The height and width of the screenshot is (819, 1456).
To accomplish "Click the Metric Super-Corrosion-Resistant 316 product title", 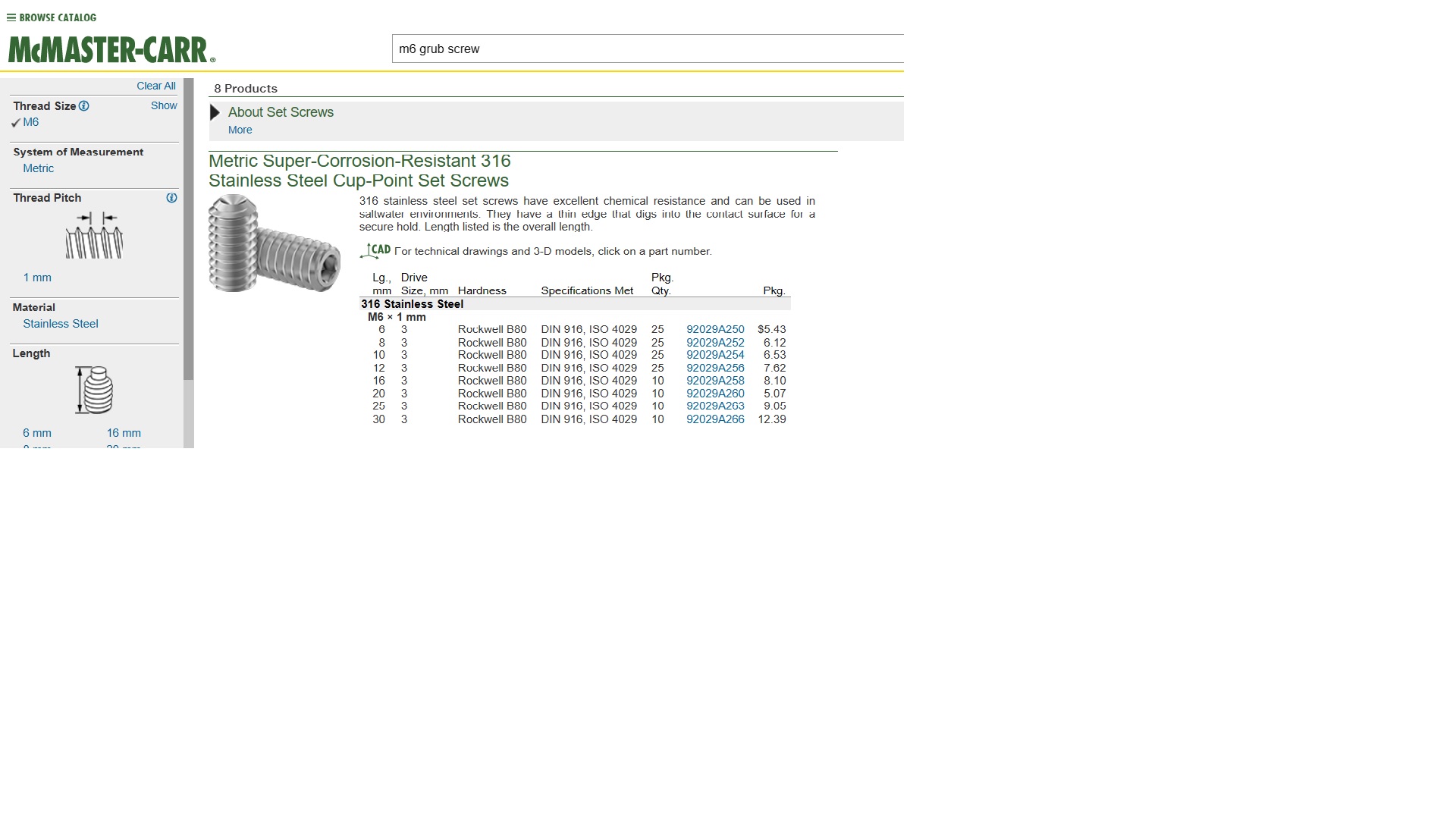I will coord(359,171).
